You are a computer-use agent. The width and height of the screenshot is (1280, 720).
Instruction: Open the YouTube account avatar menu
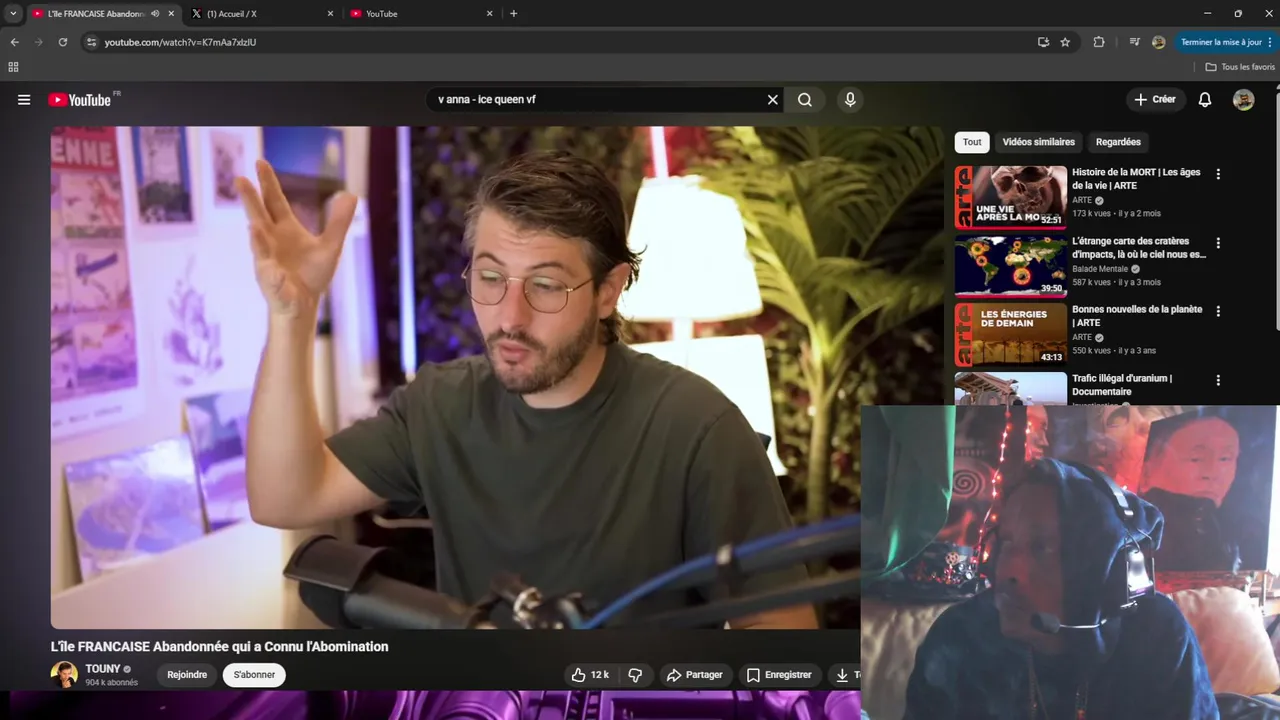(1244, 100)
